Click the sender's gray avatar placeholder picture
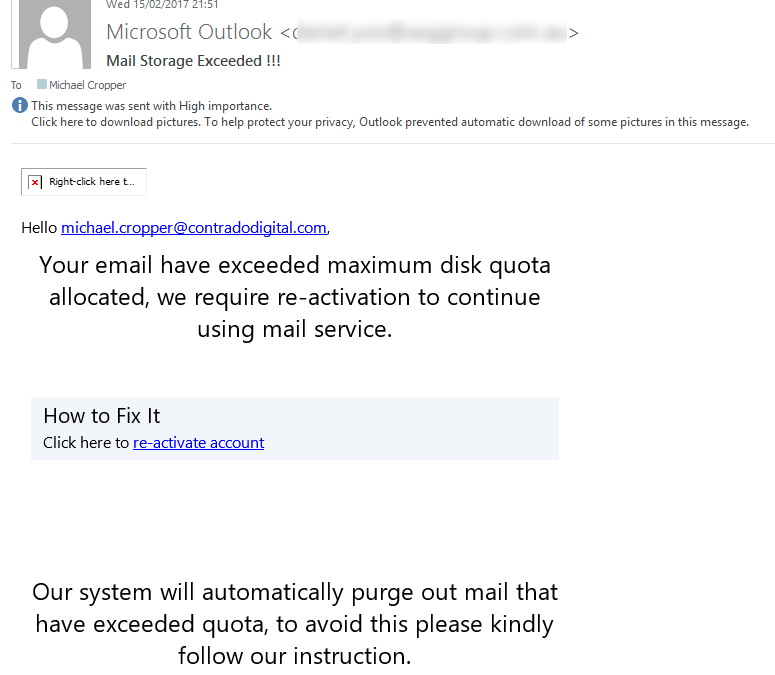This screenshot has height=675, width=775. (x=51, y=34)
